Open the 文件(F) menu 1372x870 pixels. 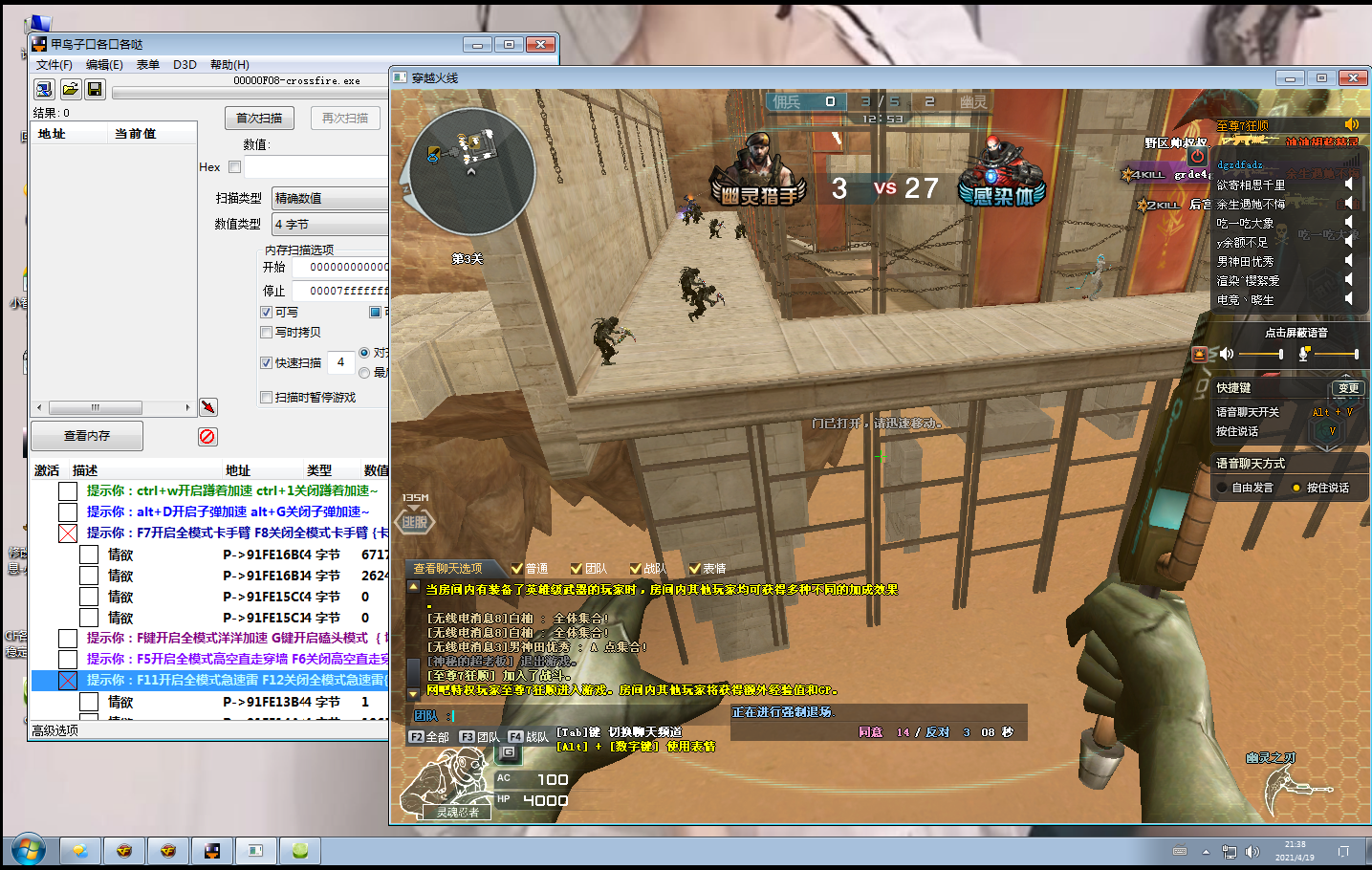point(54,64)
